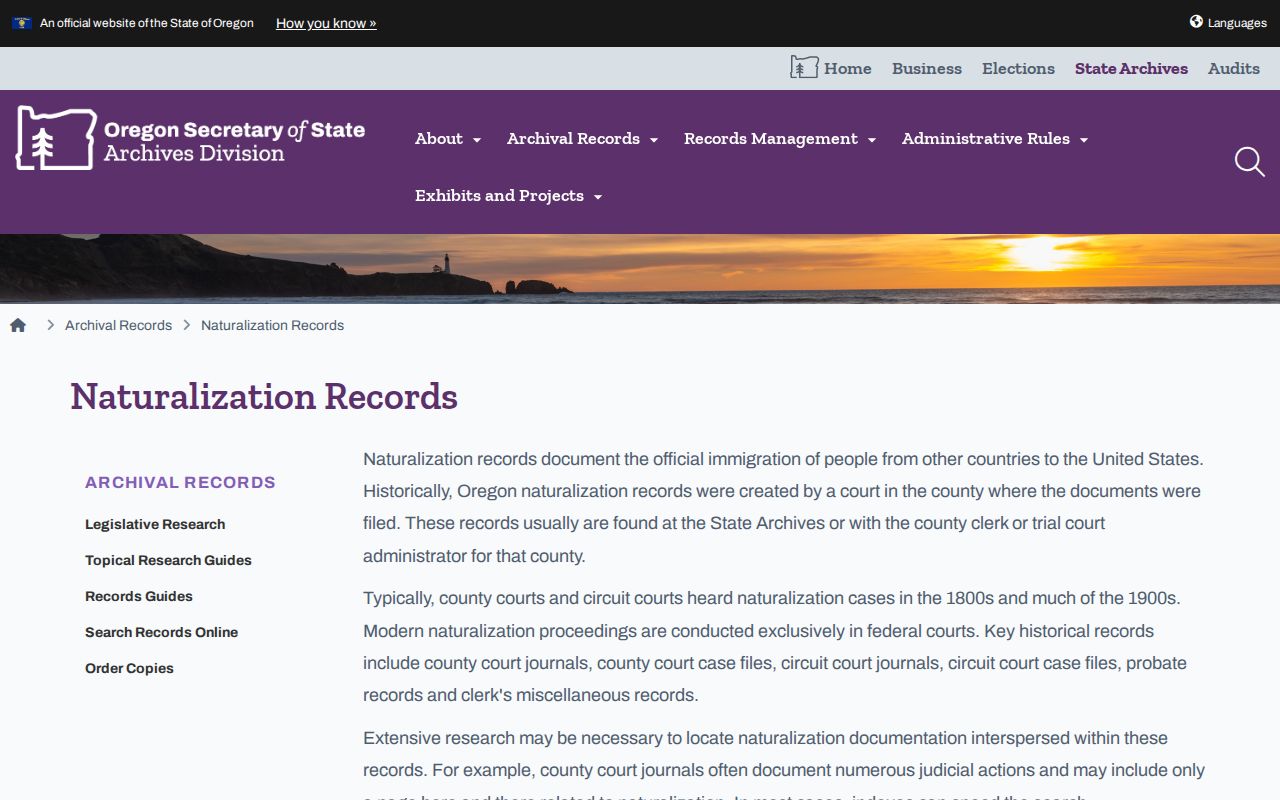Expand the About dropdown menu
Image resolution: width=1280 pixels, height=800 pixels.
(448, 139)
